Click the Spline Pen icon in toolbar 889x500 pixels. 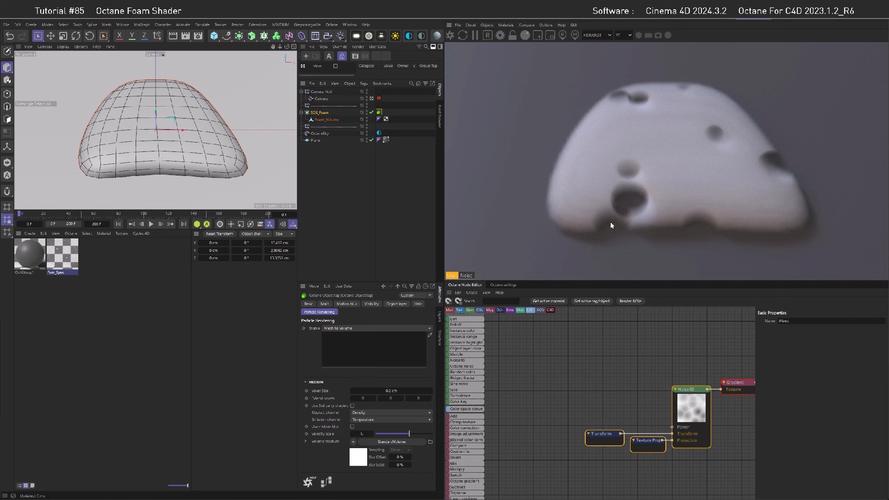point(226,36)
